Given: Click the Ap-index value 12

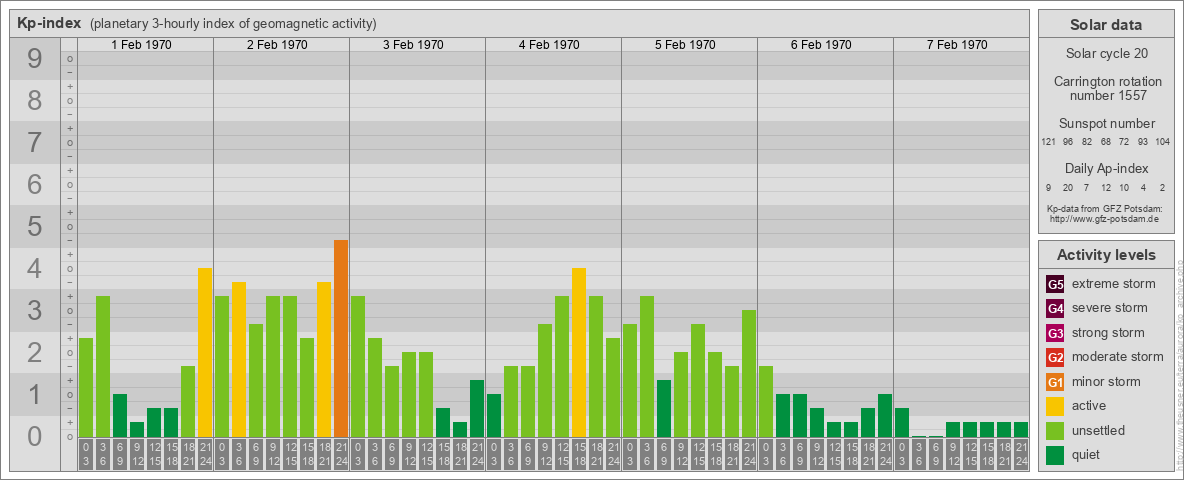Looking at the screenshot, I should [x=1105, y=187].
